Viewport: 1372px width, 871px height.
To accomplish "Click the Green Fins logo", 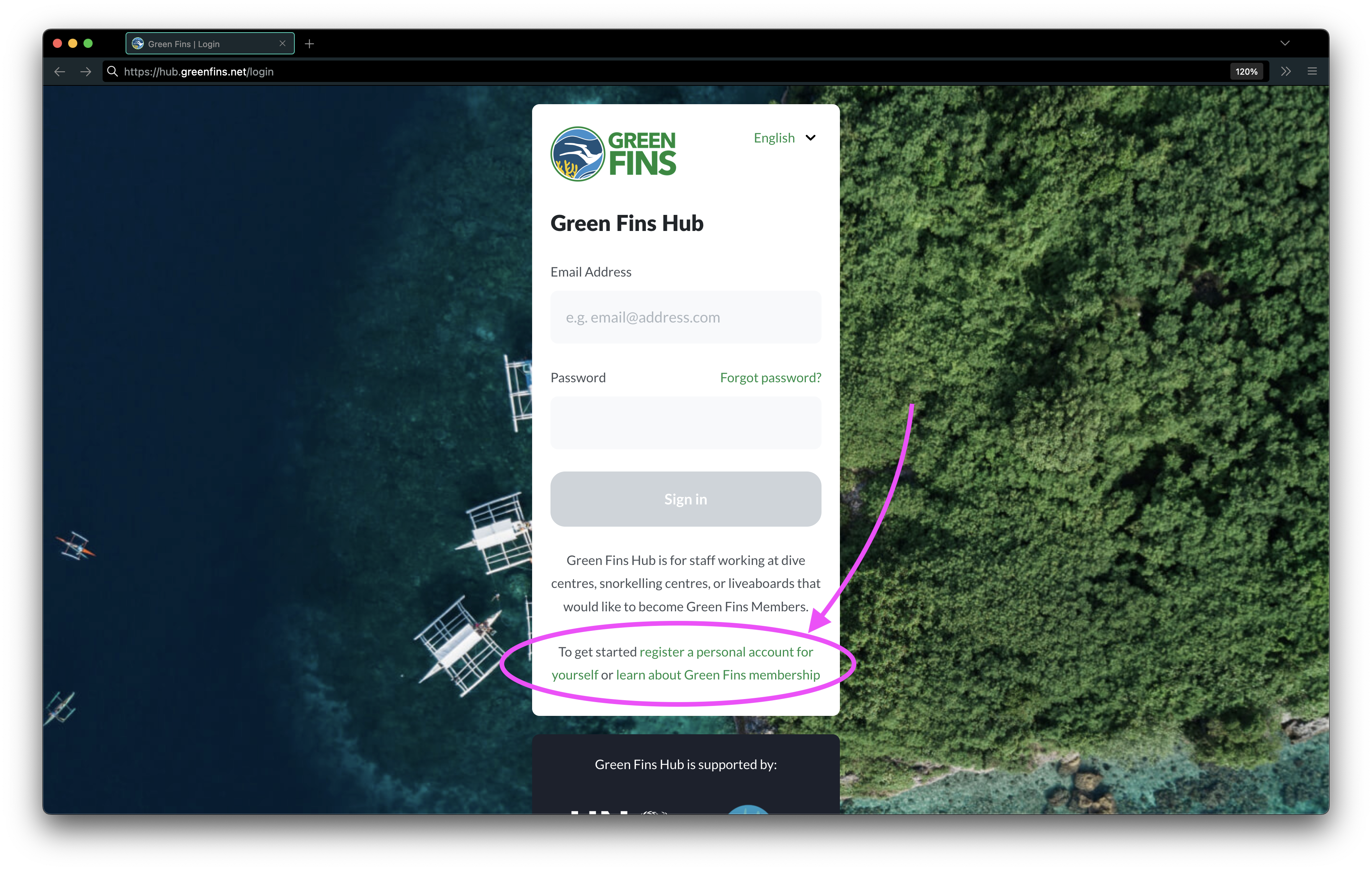I will tap(613, 154).
